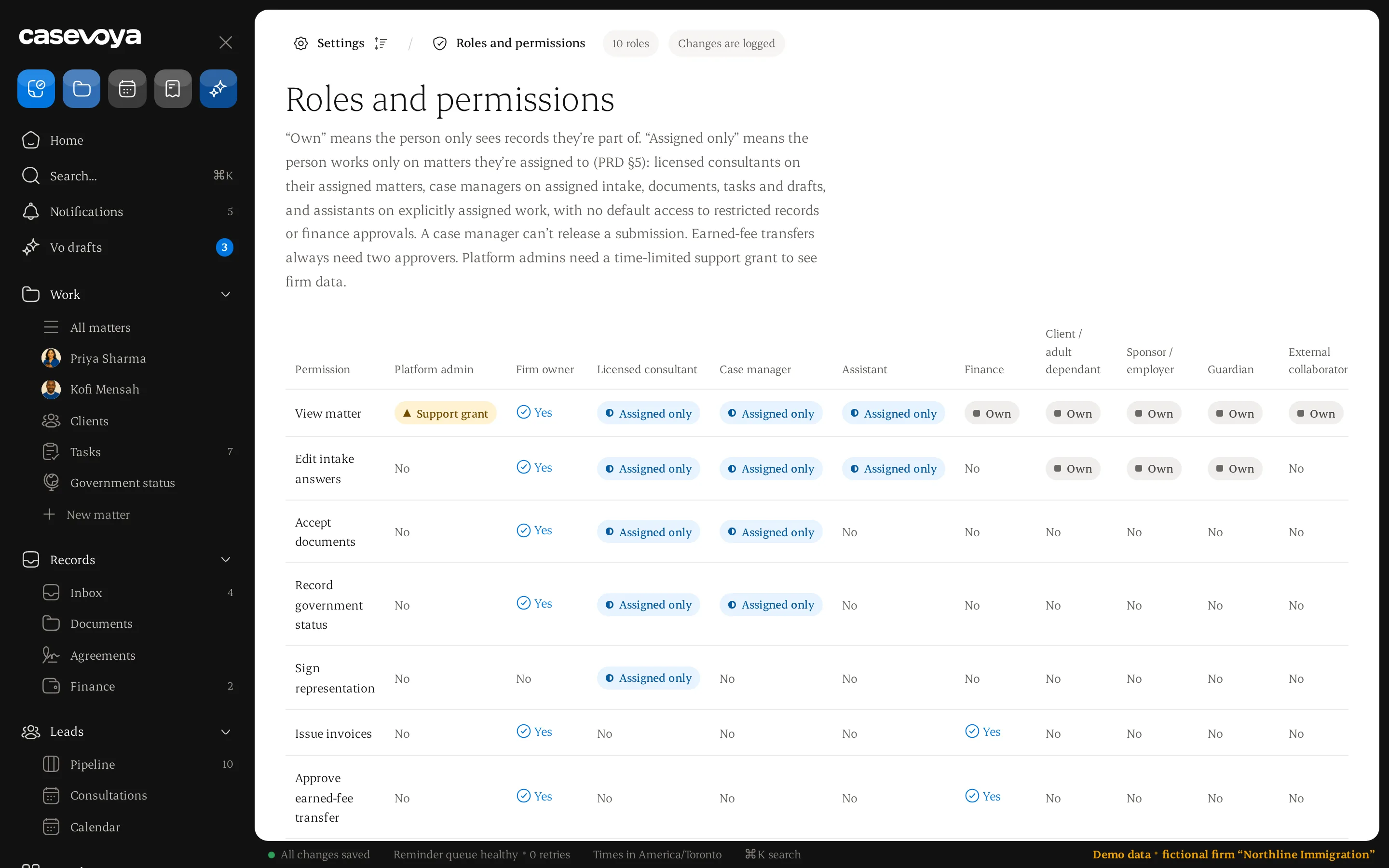Viewport: 1389px width, 868px height.
Task: Open Tasks in sidebar
Action: point(138,452)
